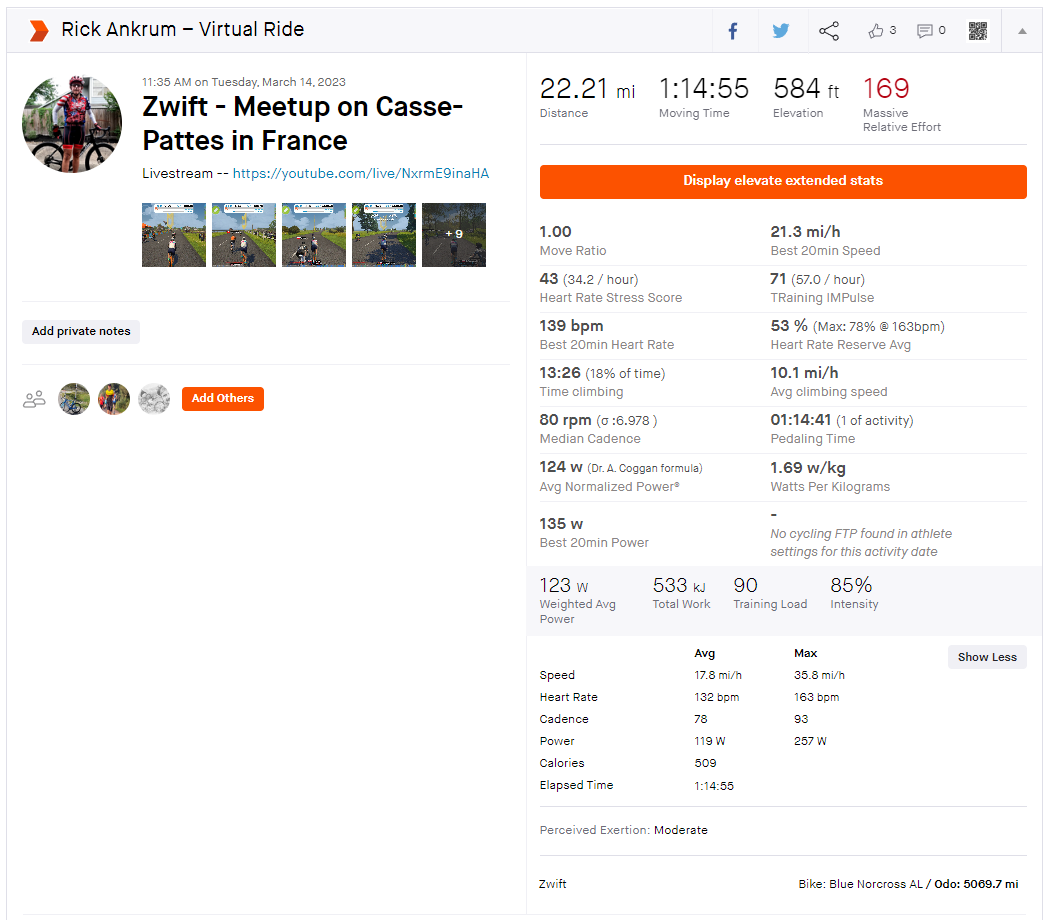The image size is (1047, 920).
Task: Collapse header with the up arrow
Action: (1022, 31)
